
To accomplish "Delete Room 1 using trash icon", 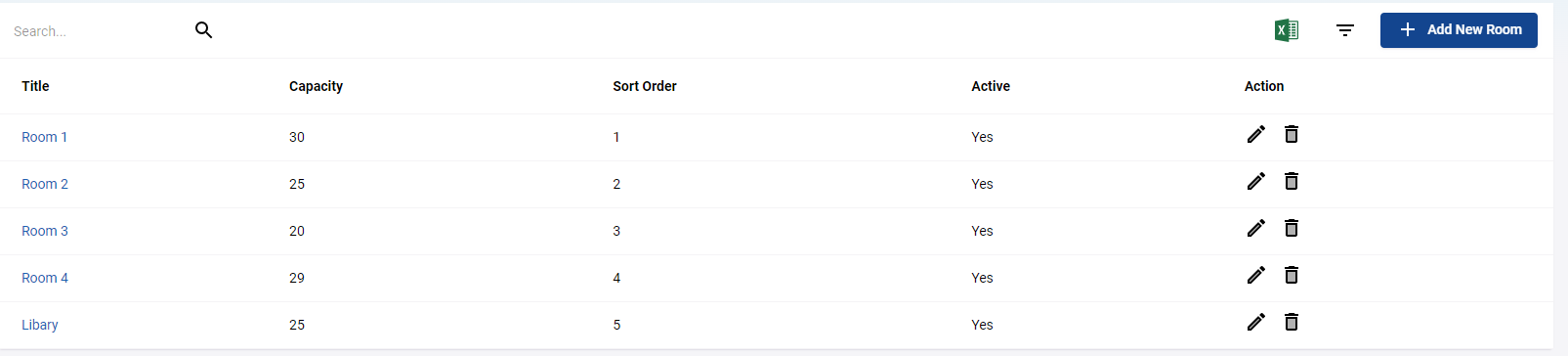I will coord(1292,134).
